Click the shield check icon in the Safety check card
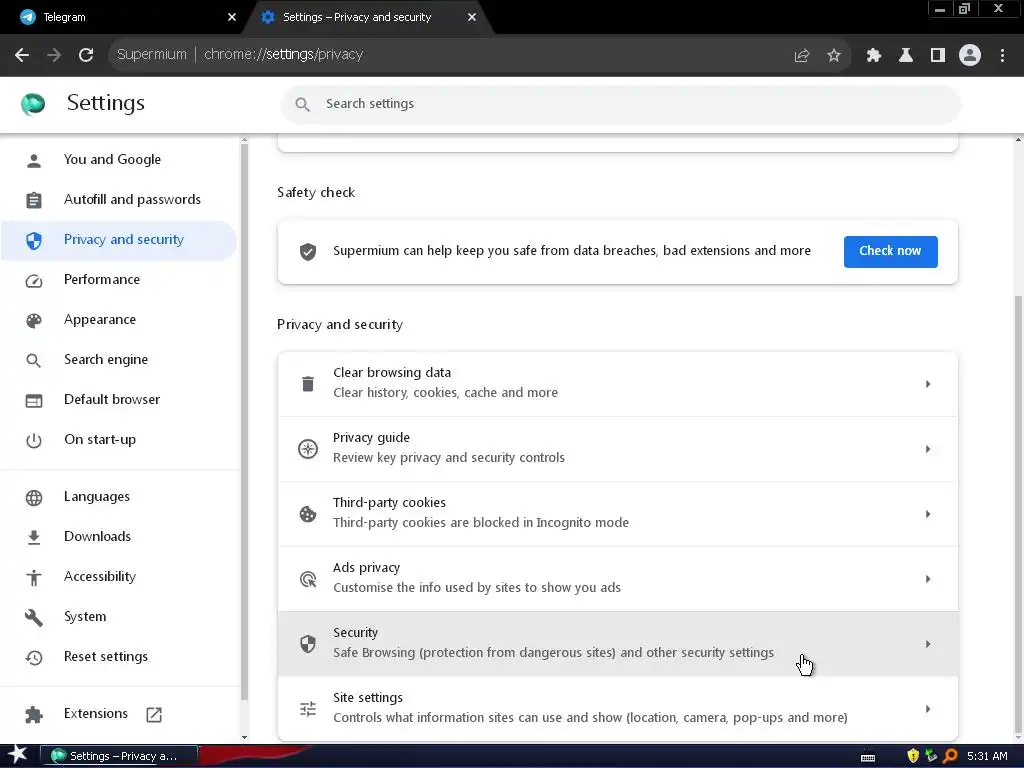The height and width of the screenshot is (768, 1024). [308, 251]
